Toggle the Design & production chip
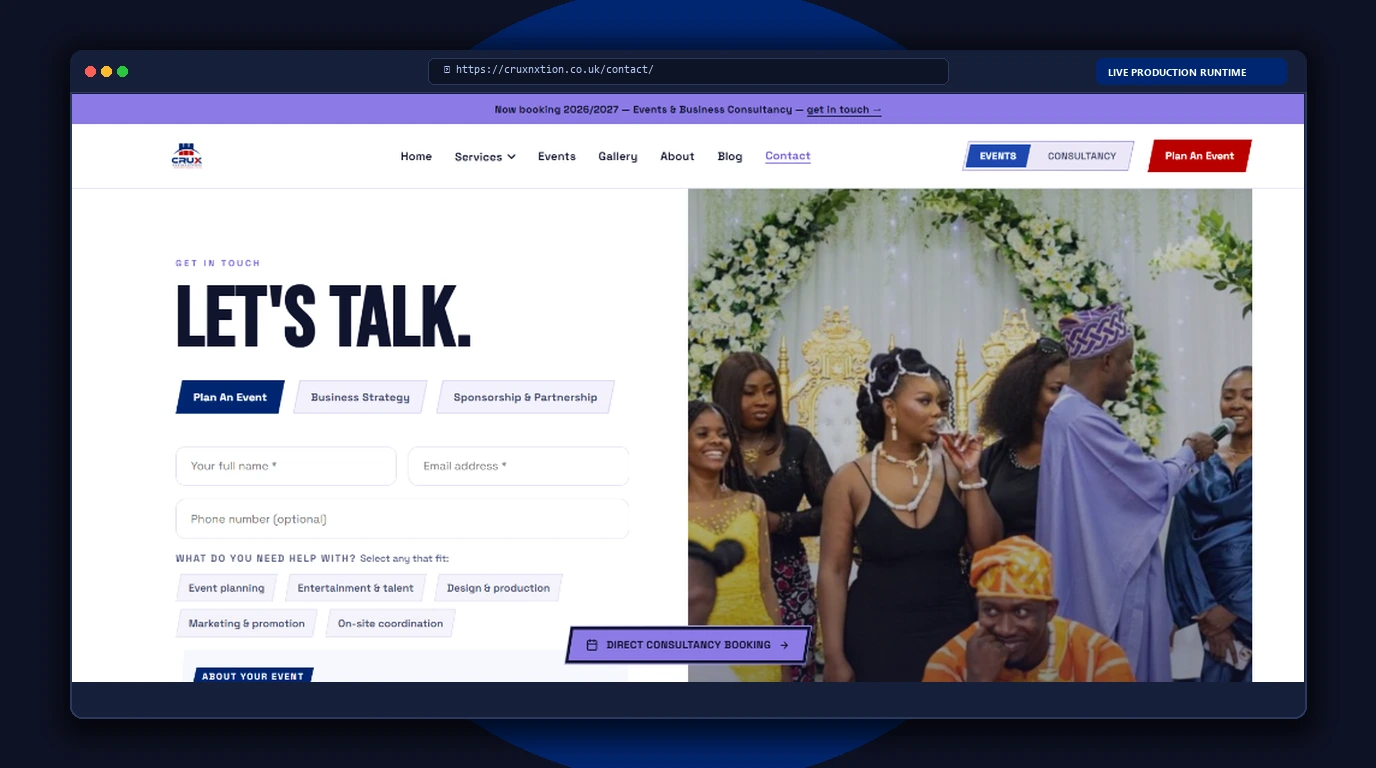 point(498,588)
